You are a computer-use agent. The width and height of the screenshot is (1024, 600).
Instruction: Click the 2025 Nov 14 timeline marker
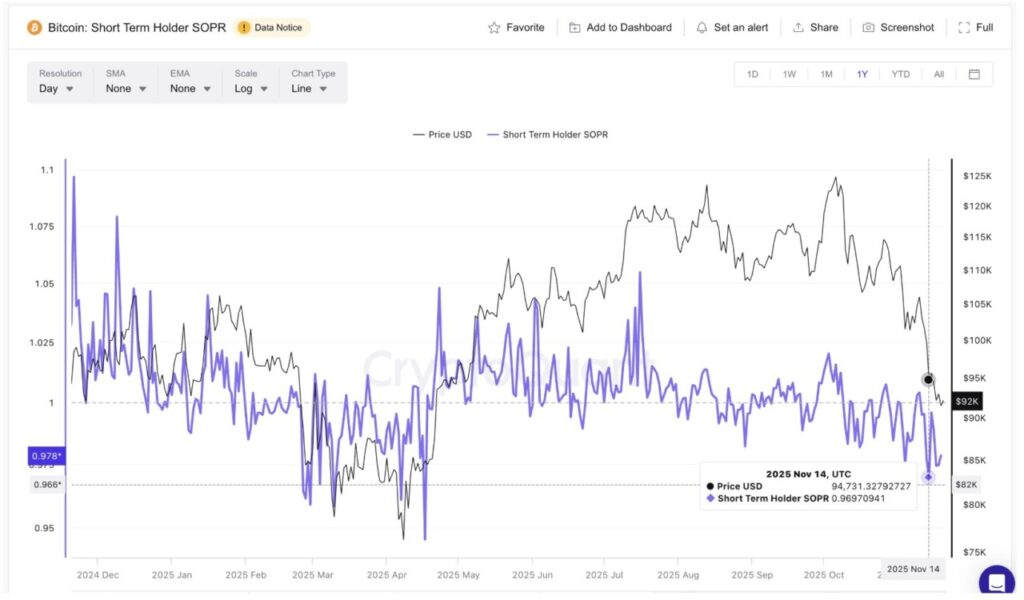pyautogui.click(x=914, y=569)
